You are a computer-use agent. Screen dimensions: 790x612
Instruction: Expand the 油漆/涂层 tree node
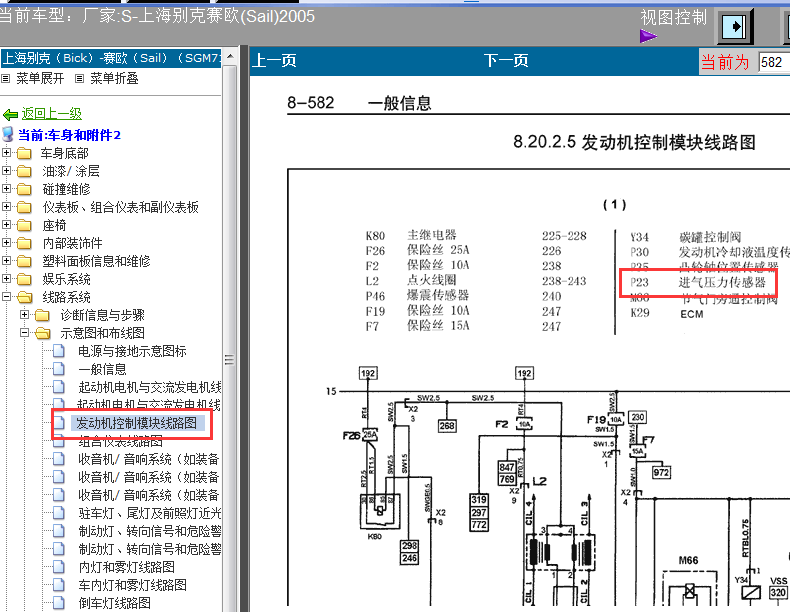tap(6, 170)
